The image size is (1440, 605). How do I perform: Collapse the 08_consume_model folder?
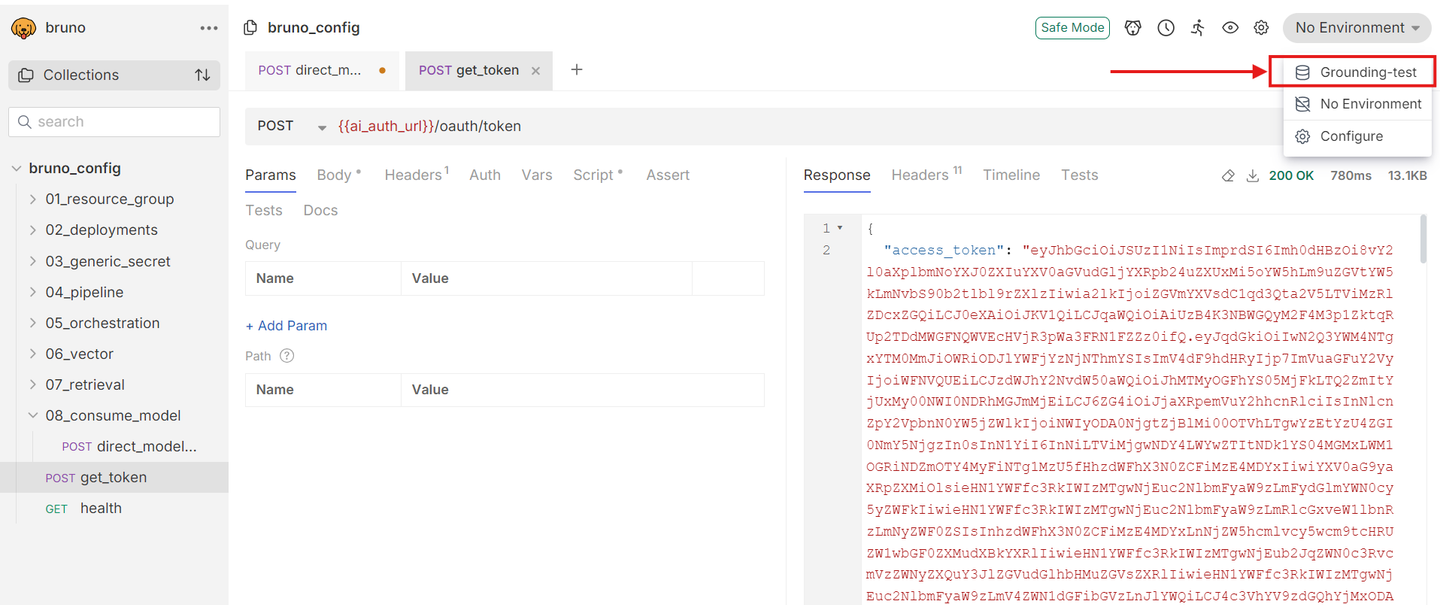(33, 416)
